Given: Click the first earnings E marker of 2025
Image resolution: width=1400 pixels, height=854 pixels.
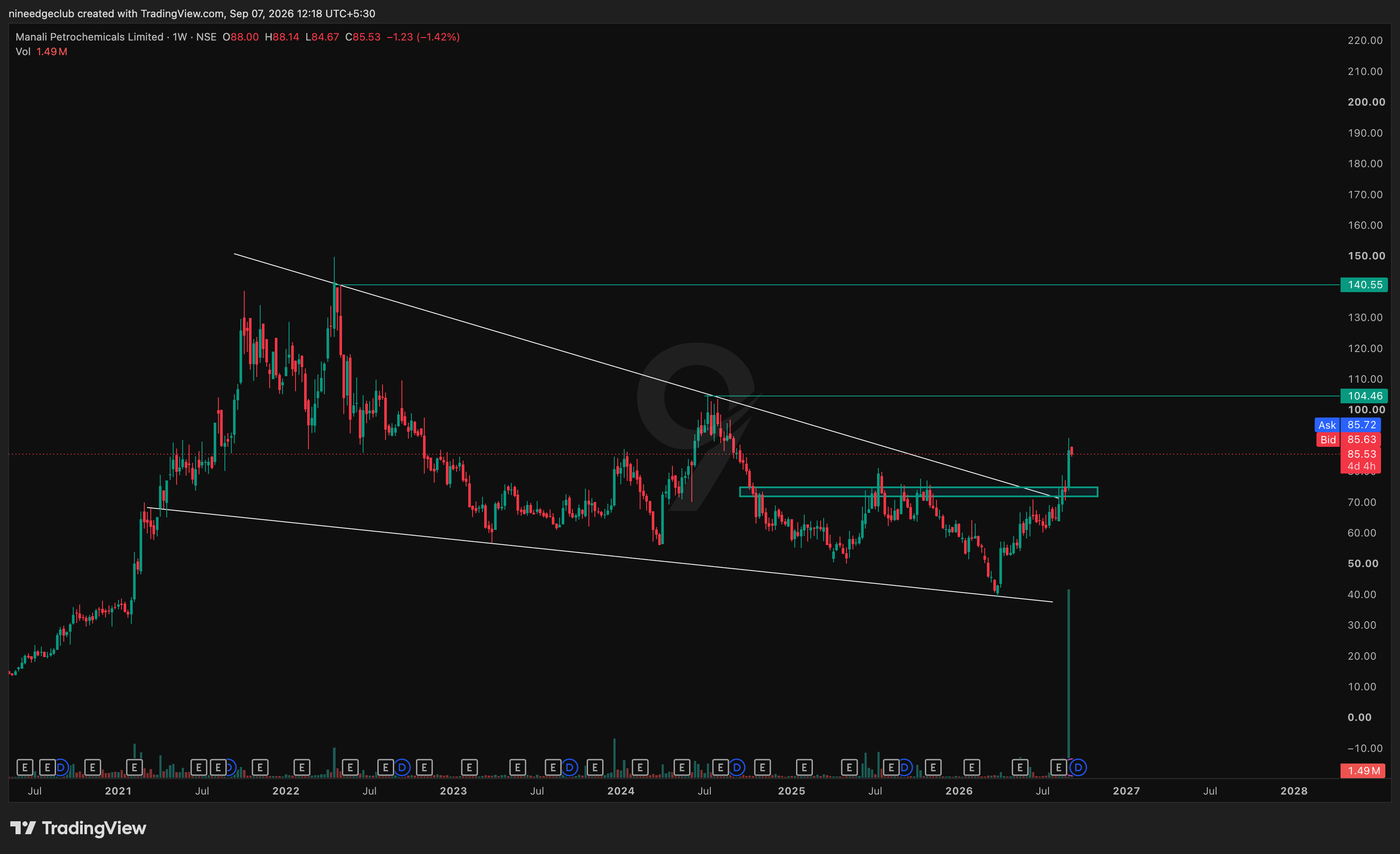Looking at the screenshot, I should pyautogui.click(x=804, y=768).
